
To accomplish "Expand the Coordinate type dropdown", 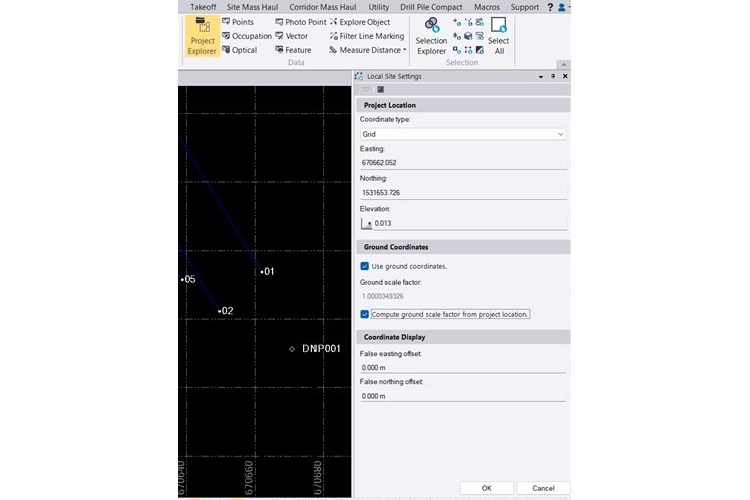I will pos(560,133).
